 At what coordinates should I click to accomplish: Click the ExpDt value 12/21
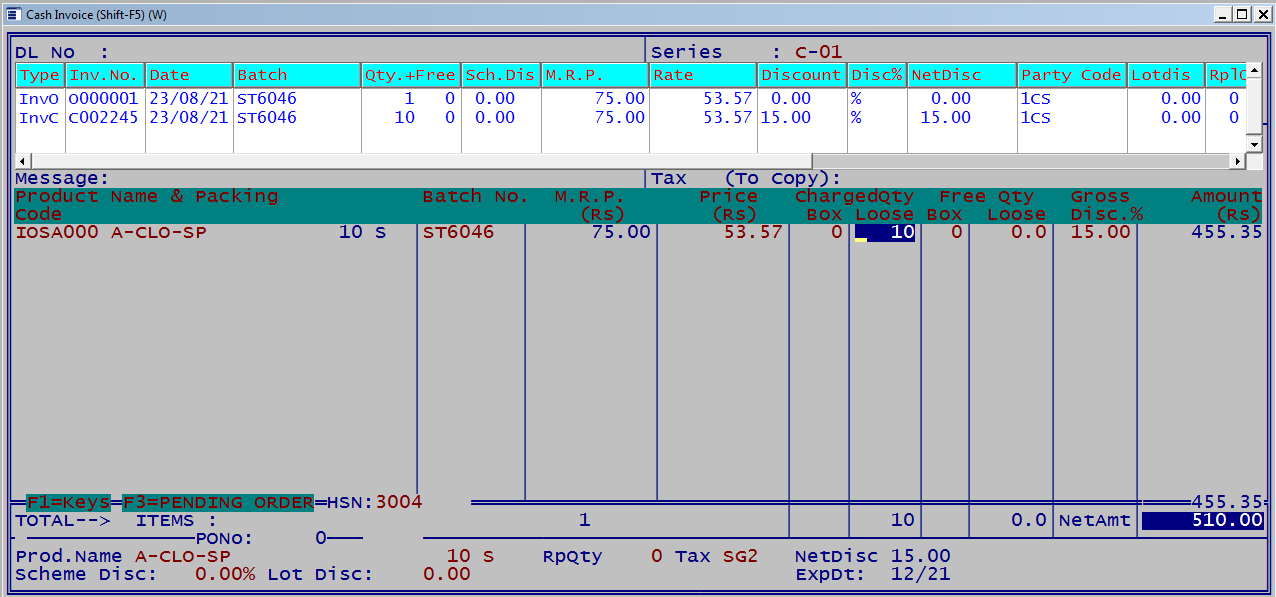pos(921,574)
